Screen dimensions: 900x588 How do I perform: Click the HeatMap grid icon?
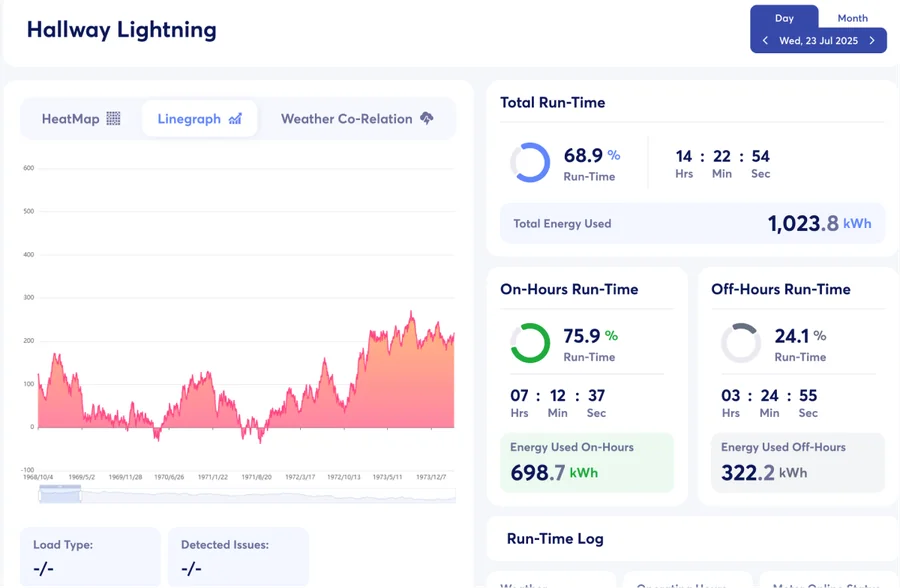pyautogui.click(x=114, y=118)
